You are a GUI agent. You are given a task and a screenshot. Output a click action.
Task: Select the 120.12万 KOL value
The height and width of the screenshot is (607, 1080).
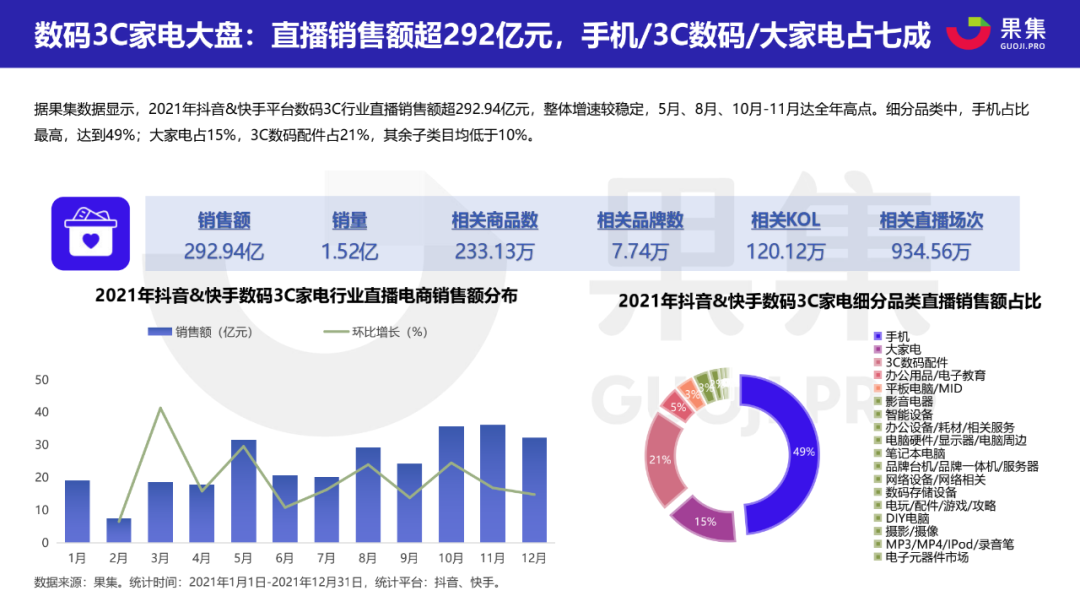point(785,251)
